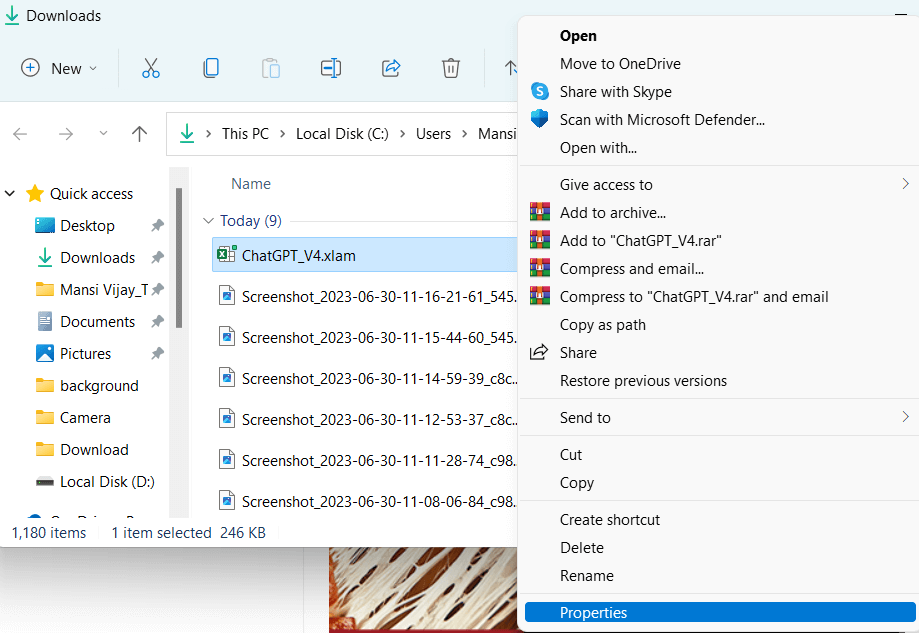The image size is (919, 633).
Task: Click the Rename icon in the toolbar
Action: coord(331,68)
